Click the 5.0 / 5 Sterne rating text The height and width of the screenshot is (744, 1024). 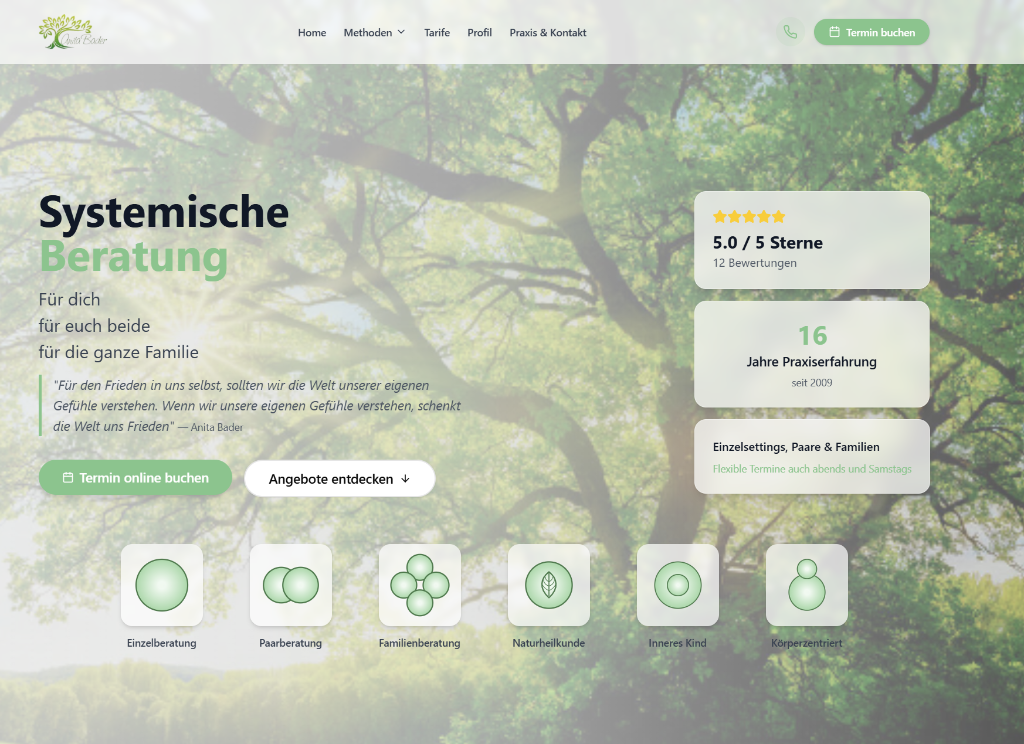[x=767, y=242]
